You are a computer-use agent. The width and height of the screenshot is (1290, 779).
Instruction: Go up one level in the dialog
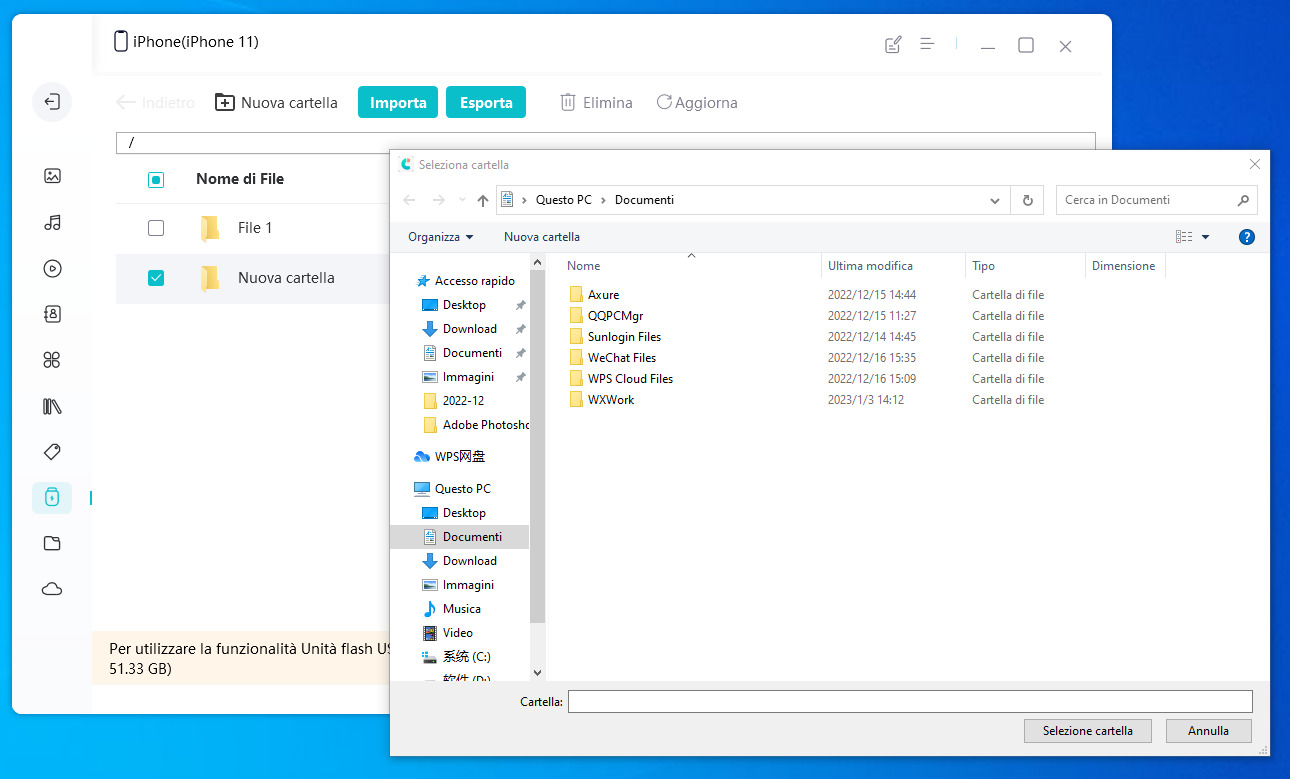coord(483,200)
